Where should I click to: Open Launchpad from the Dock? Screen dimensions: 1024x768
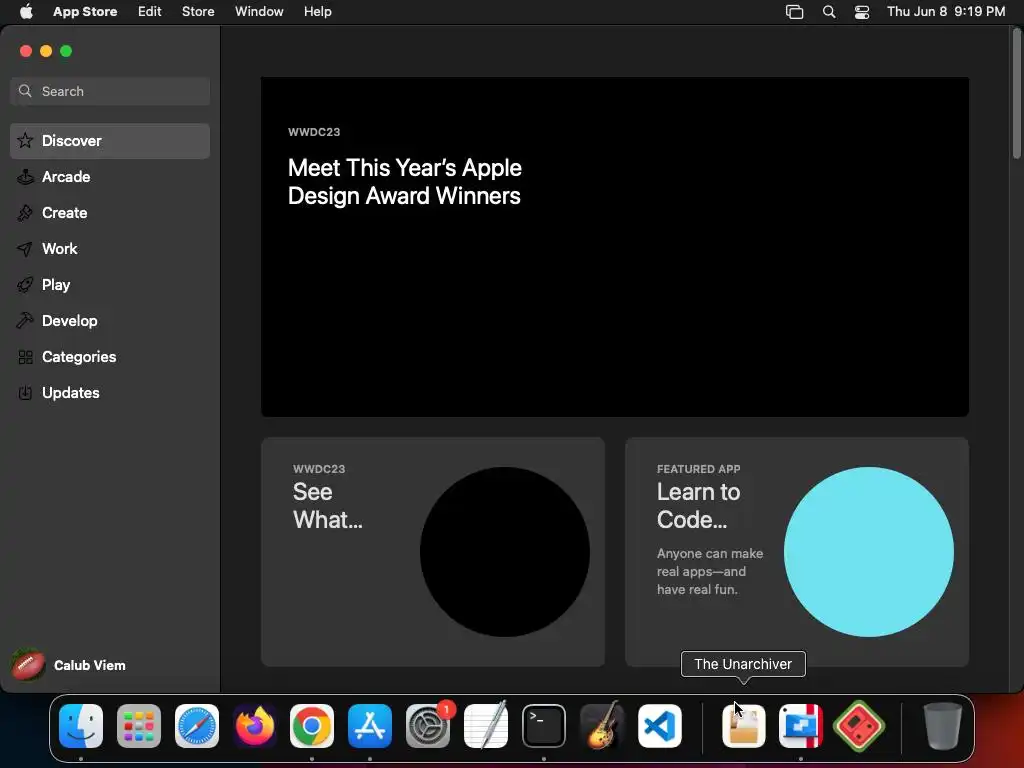click(x=138, y=726)
